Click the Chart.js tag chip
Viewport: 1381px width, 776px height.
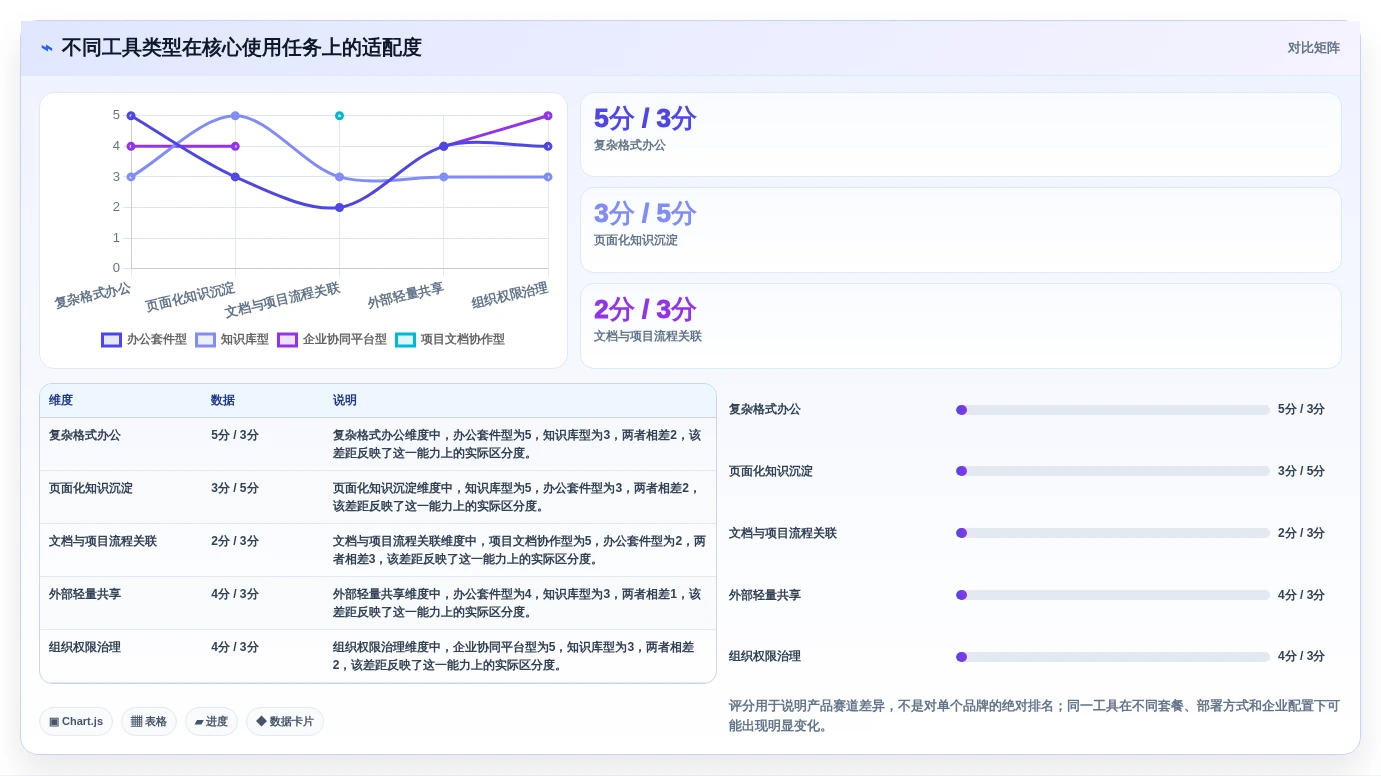tap(76, 722)
